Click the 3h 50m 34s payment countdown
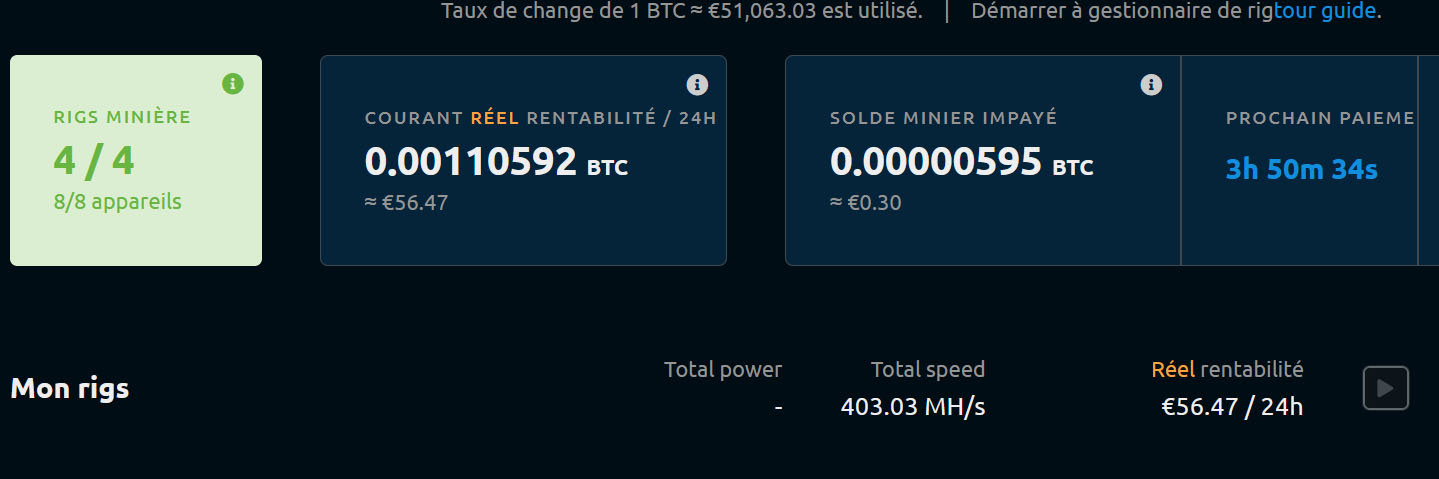1439x479 pixels. pos(1301,169)
